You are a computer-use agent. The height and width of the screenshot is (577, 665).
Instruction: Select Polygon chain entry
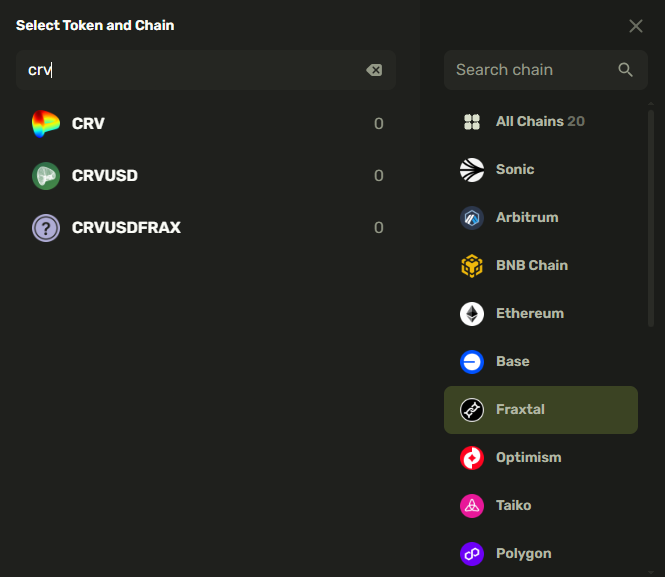pyautogui.click(x=523, y=553)
